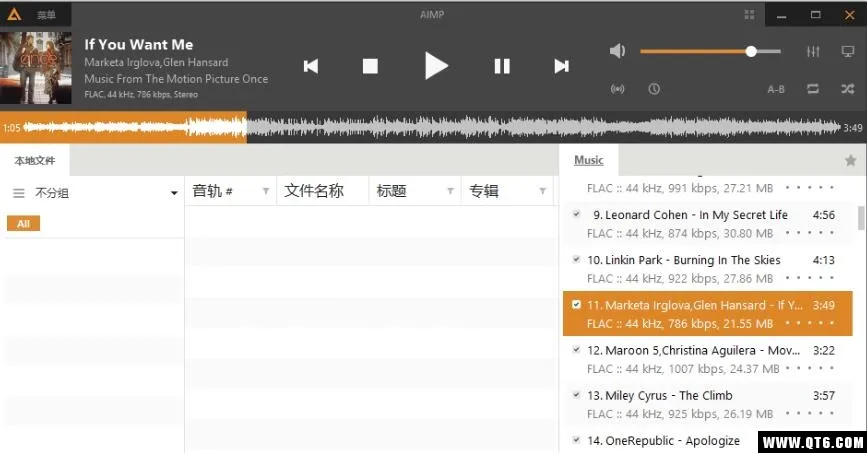
Task: Click the elapsed time 1:05 label
Action: 11,128
